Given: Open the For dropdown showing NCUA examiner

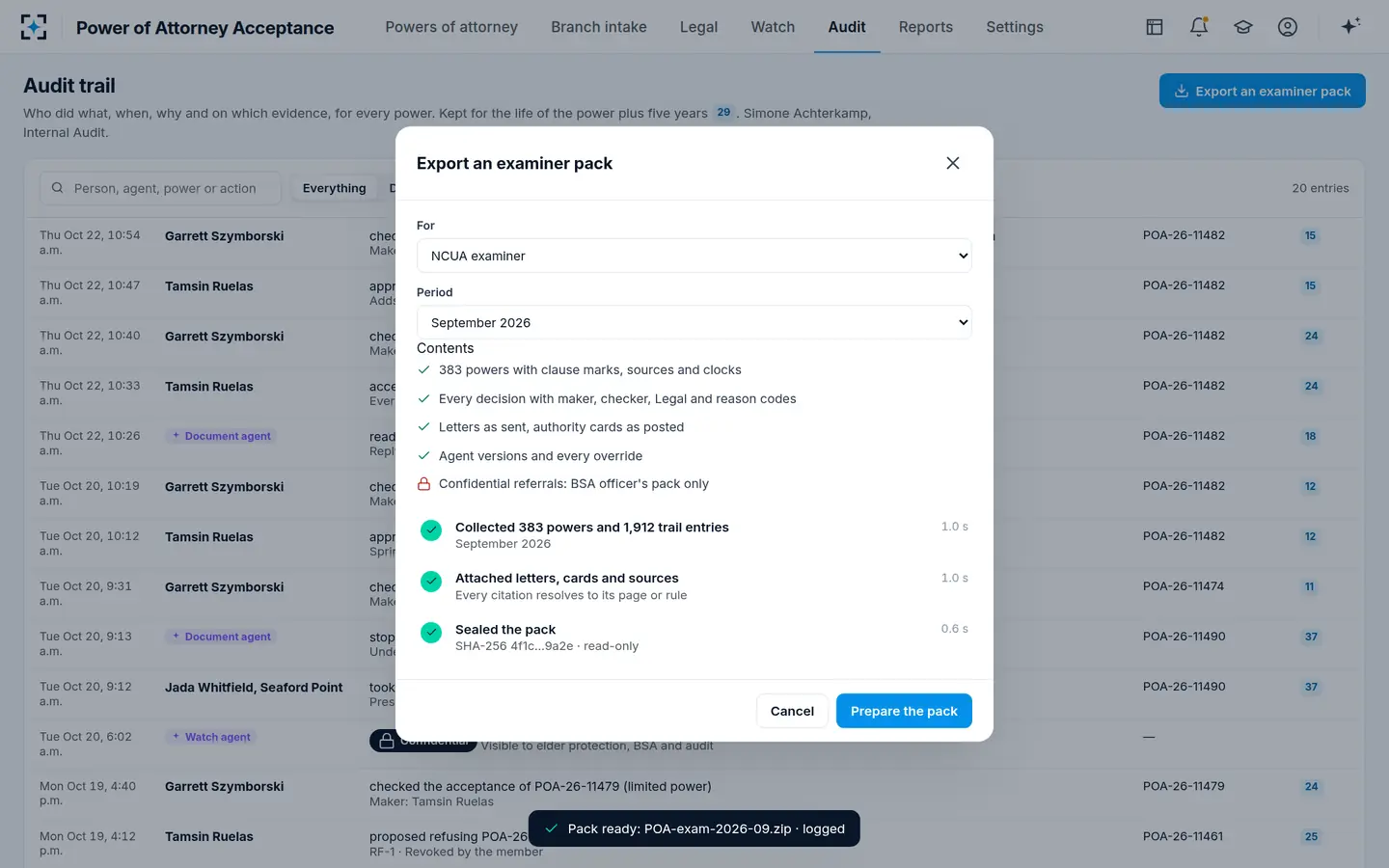Looking at the screenshot, I should click(x=694, y=256).
